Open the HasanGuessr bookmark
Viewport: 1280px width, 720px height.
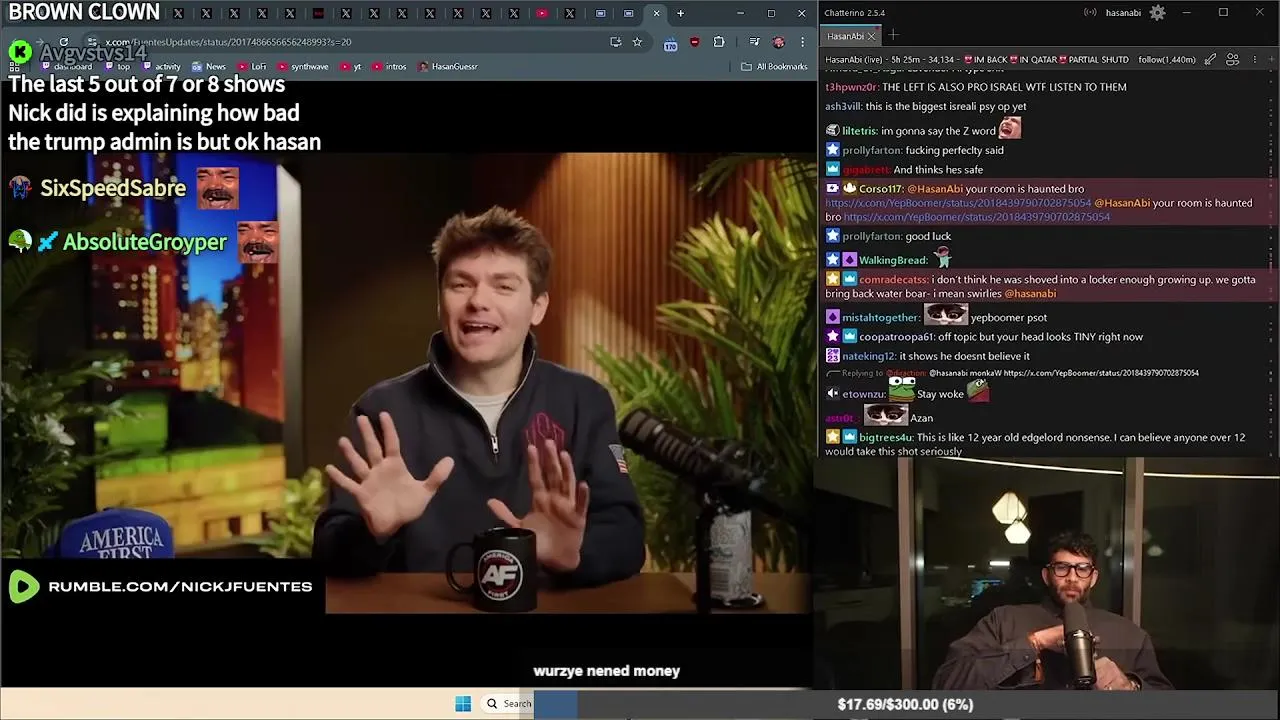[447, 67]
